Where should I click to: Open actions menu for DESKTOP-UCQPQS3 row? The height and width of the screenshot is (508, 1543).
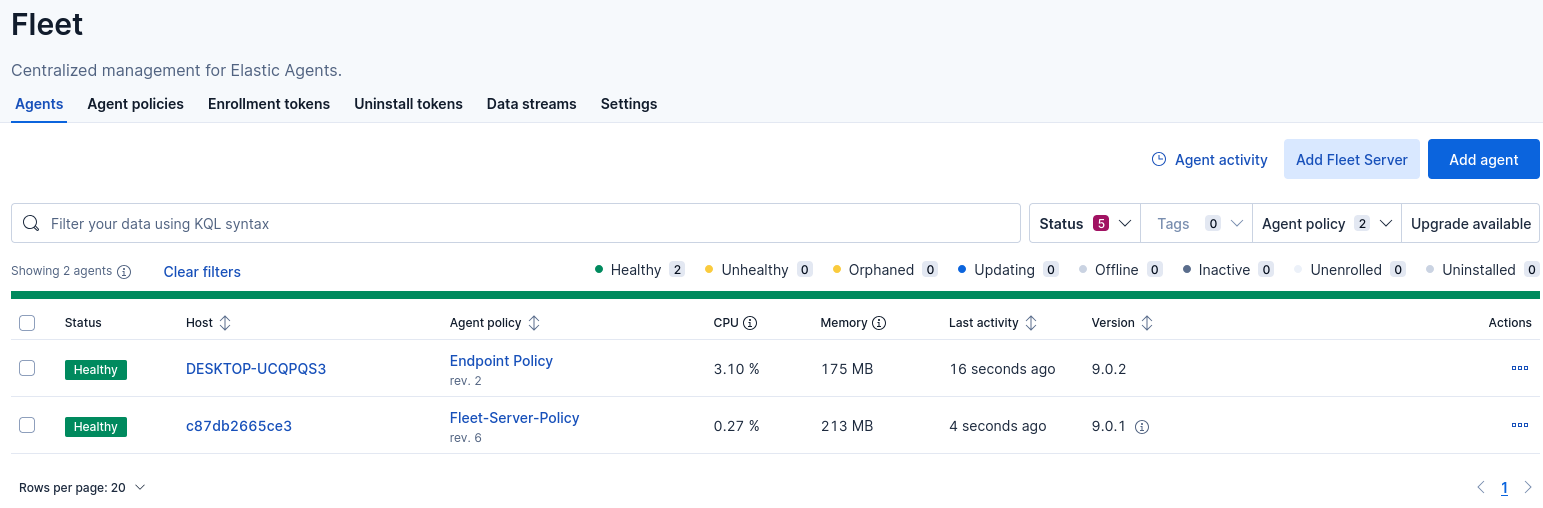coord(1520,368)
